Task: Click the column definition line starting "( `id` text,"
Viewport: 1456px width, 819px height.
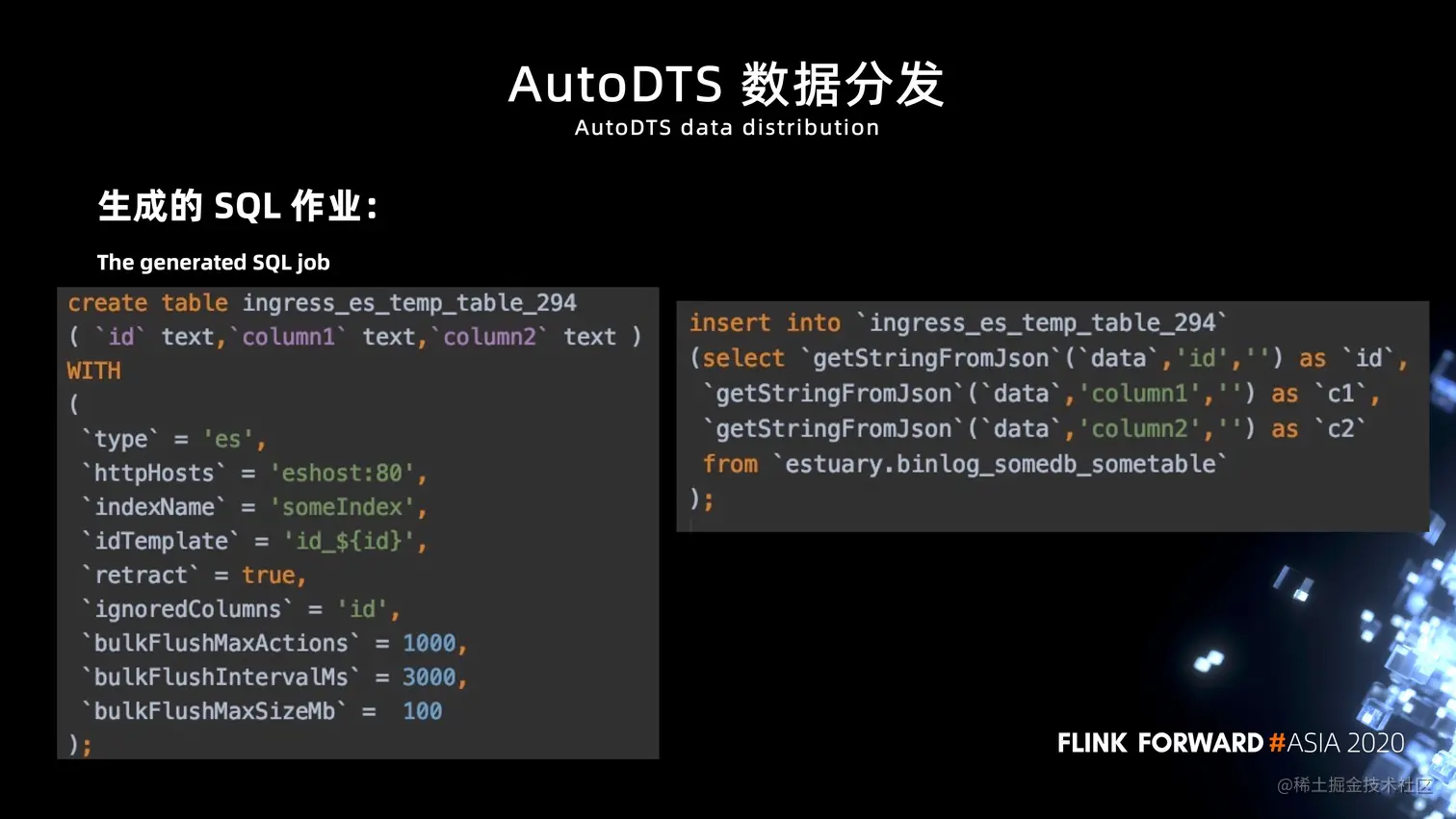Action: (355, 337)
